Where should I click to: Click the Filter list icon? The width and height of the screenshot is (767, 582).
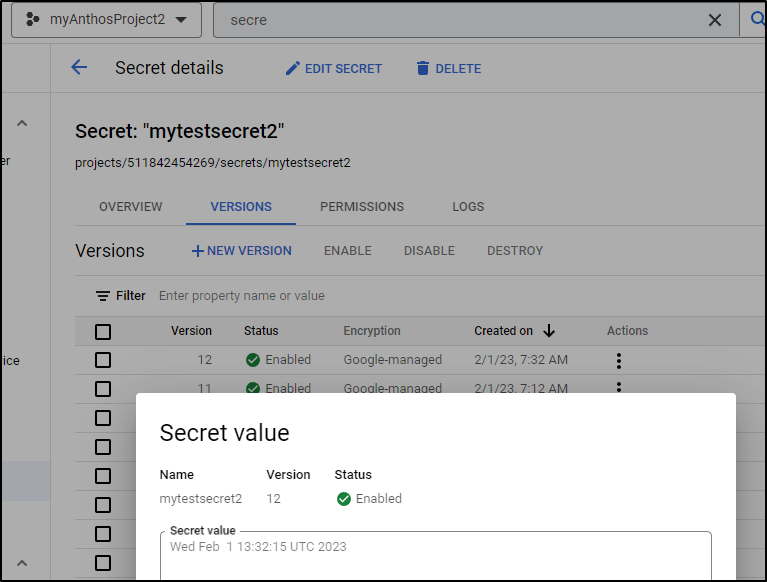click(x=103, y=296)
